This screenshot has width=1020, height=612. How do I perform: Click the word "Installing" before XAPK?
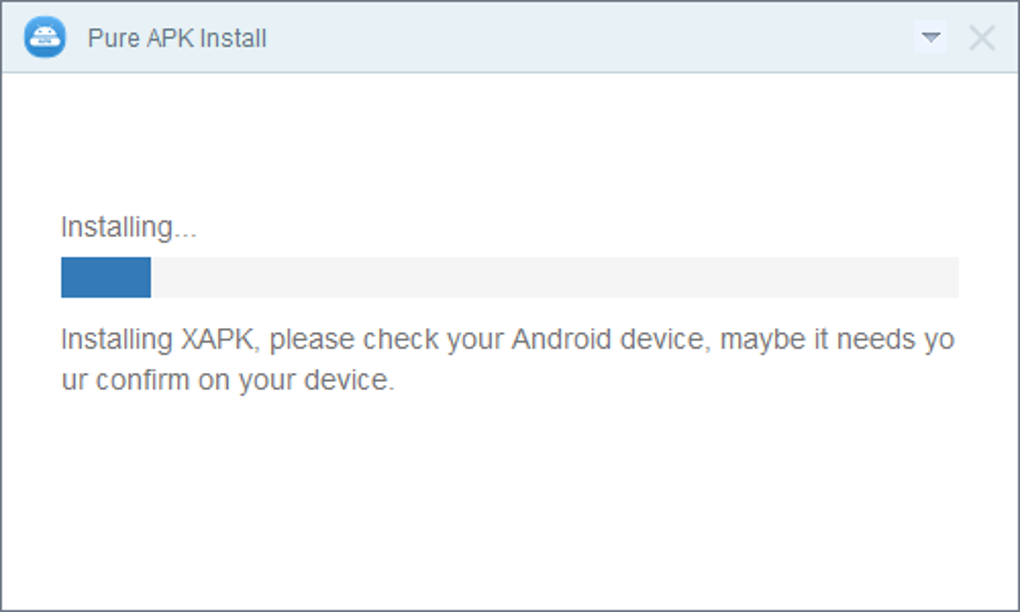(x=117, y=340)
